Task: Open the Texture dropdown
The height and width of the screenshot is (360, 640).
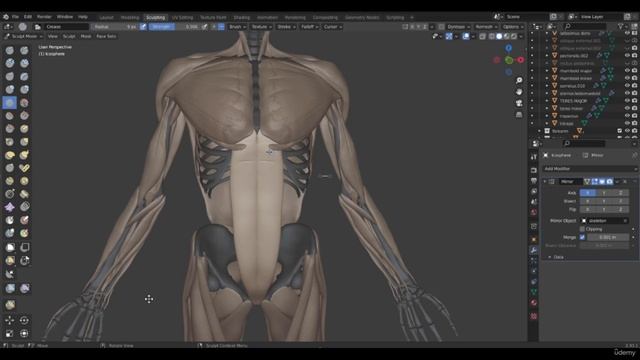Action: (x=261, y=27)
